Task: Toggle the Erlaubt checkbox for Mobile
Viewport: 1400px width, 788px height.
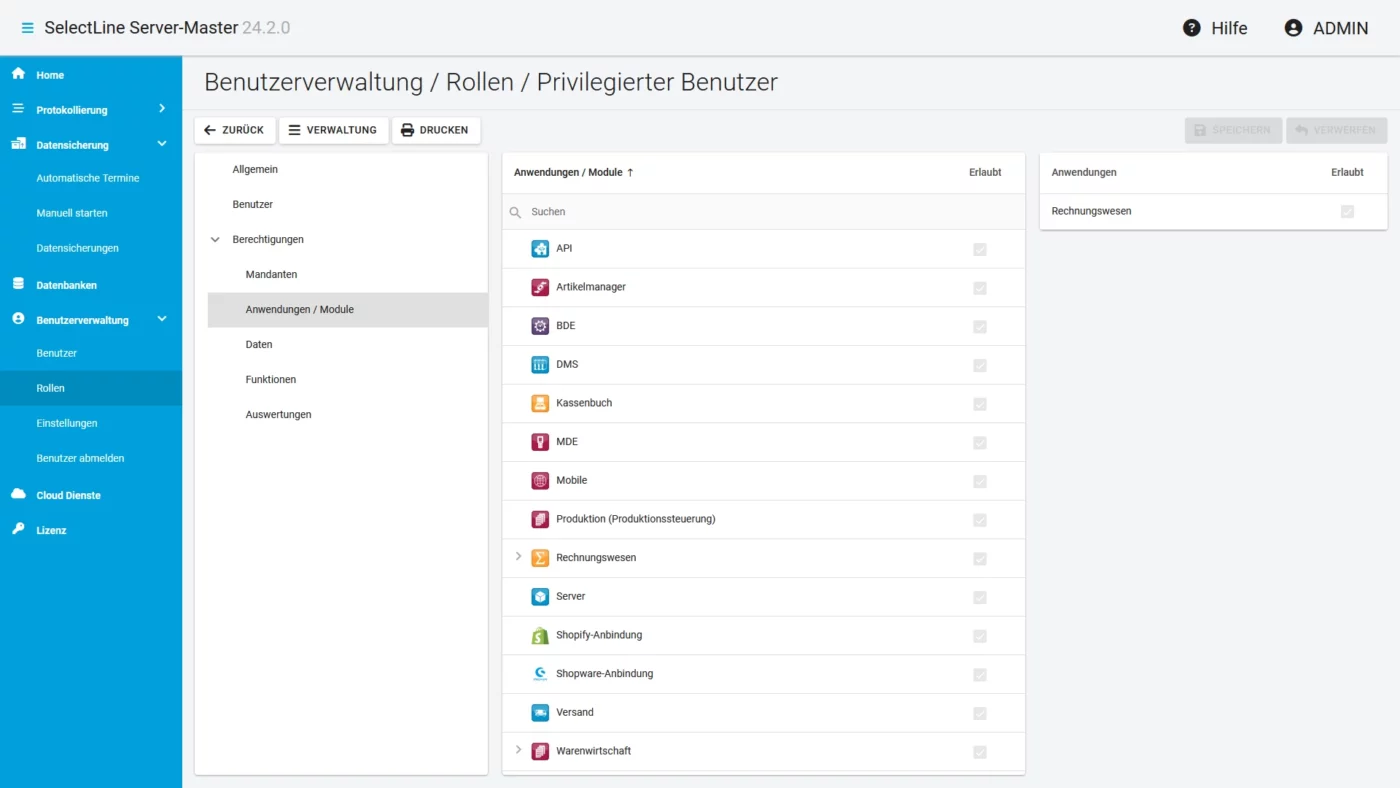Action: pos(980,481)
